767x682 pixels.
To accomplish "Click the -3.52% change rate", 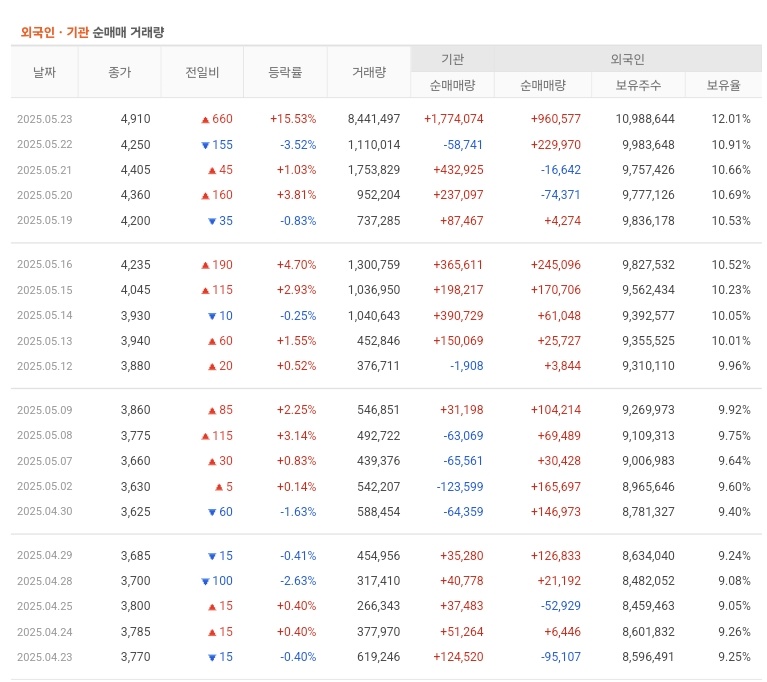I will click(298, 145).
